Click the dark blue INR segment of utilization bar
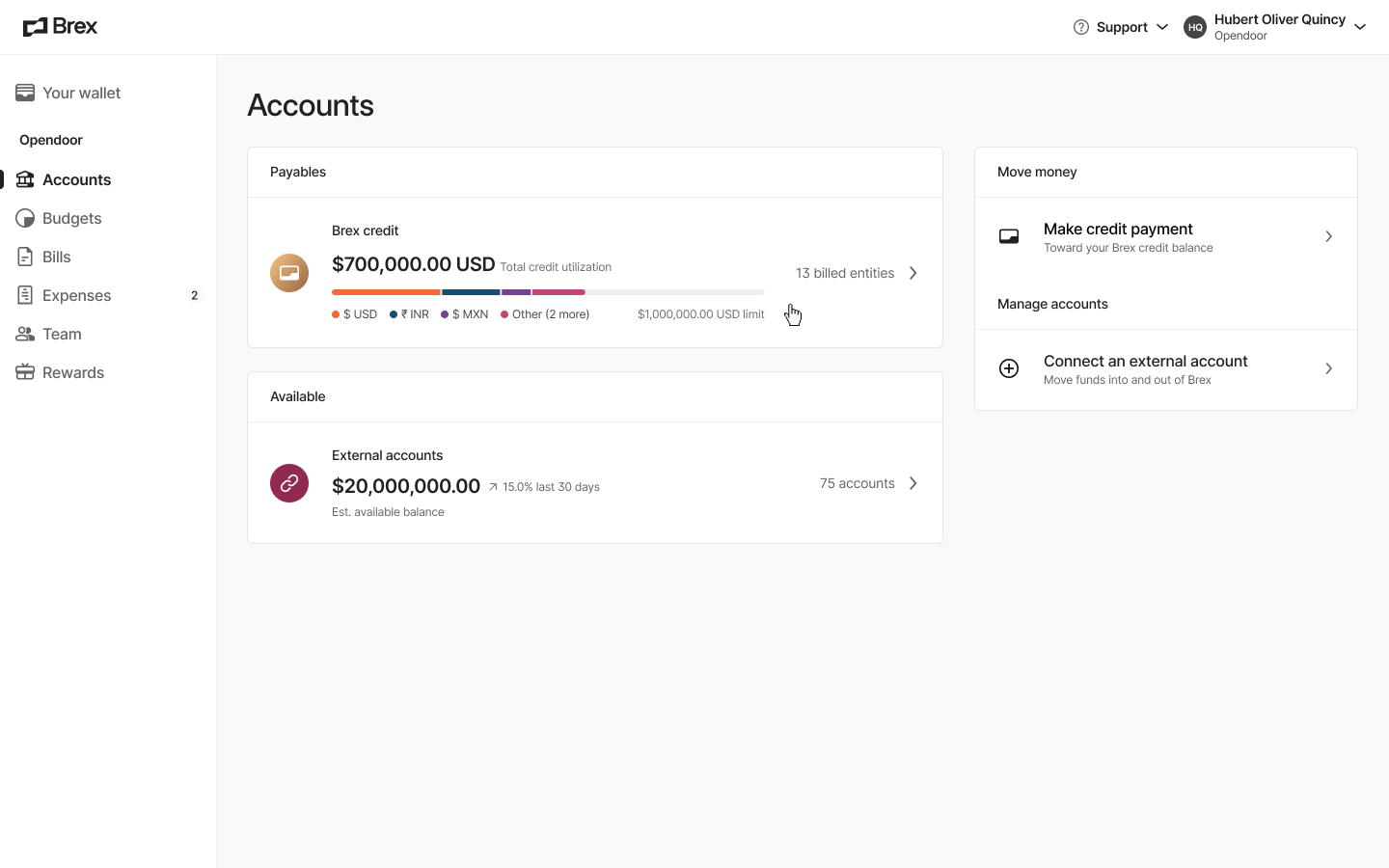 click(x=471, y=291)
